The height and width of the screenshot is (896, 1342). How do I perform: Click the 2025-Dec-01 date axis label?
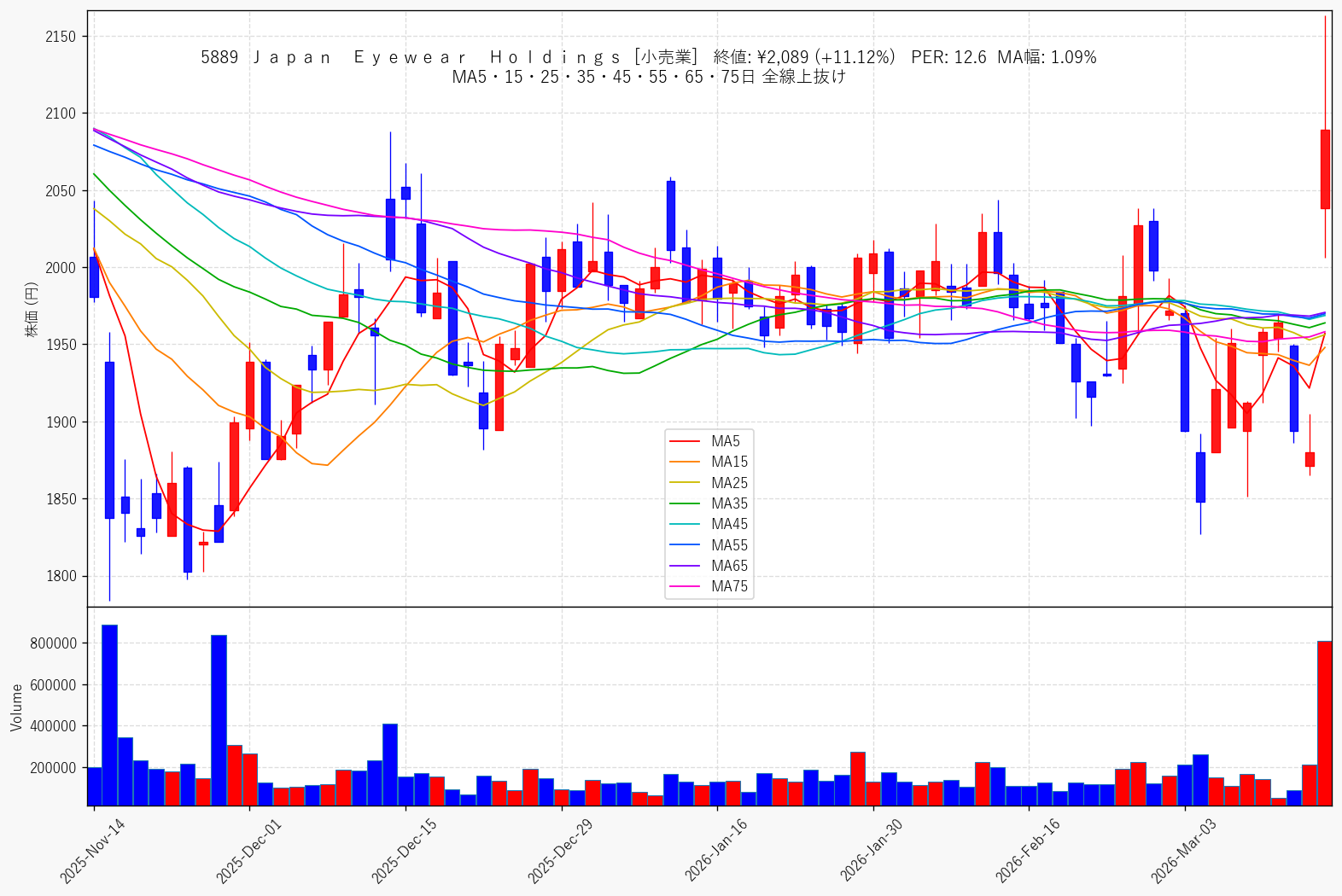[x=248, y=850]
